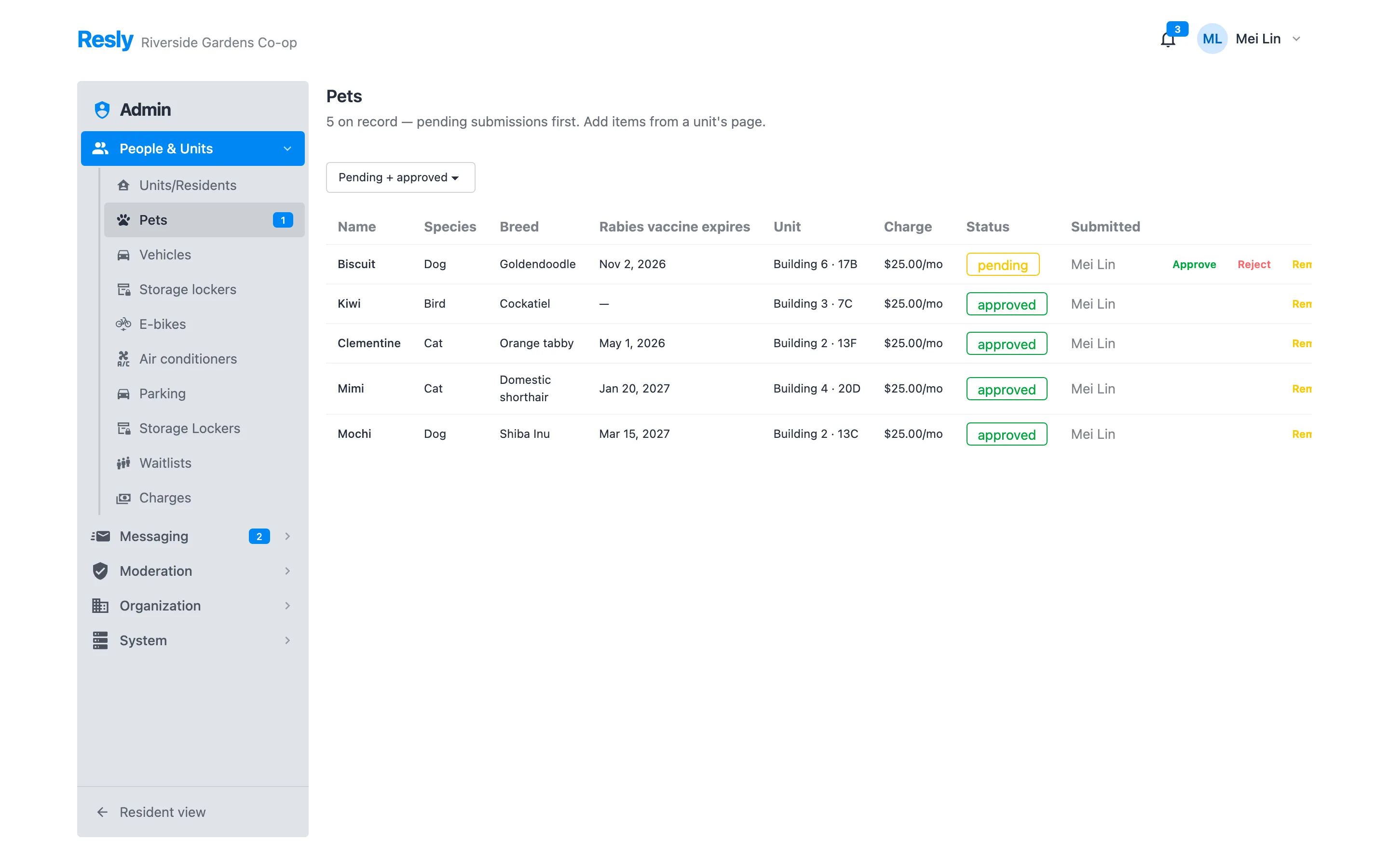Click Remove link in Kiwi row
Image resolution: width=1389 pixels, height=868 pixels.
(x=1301, y=304)
